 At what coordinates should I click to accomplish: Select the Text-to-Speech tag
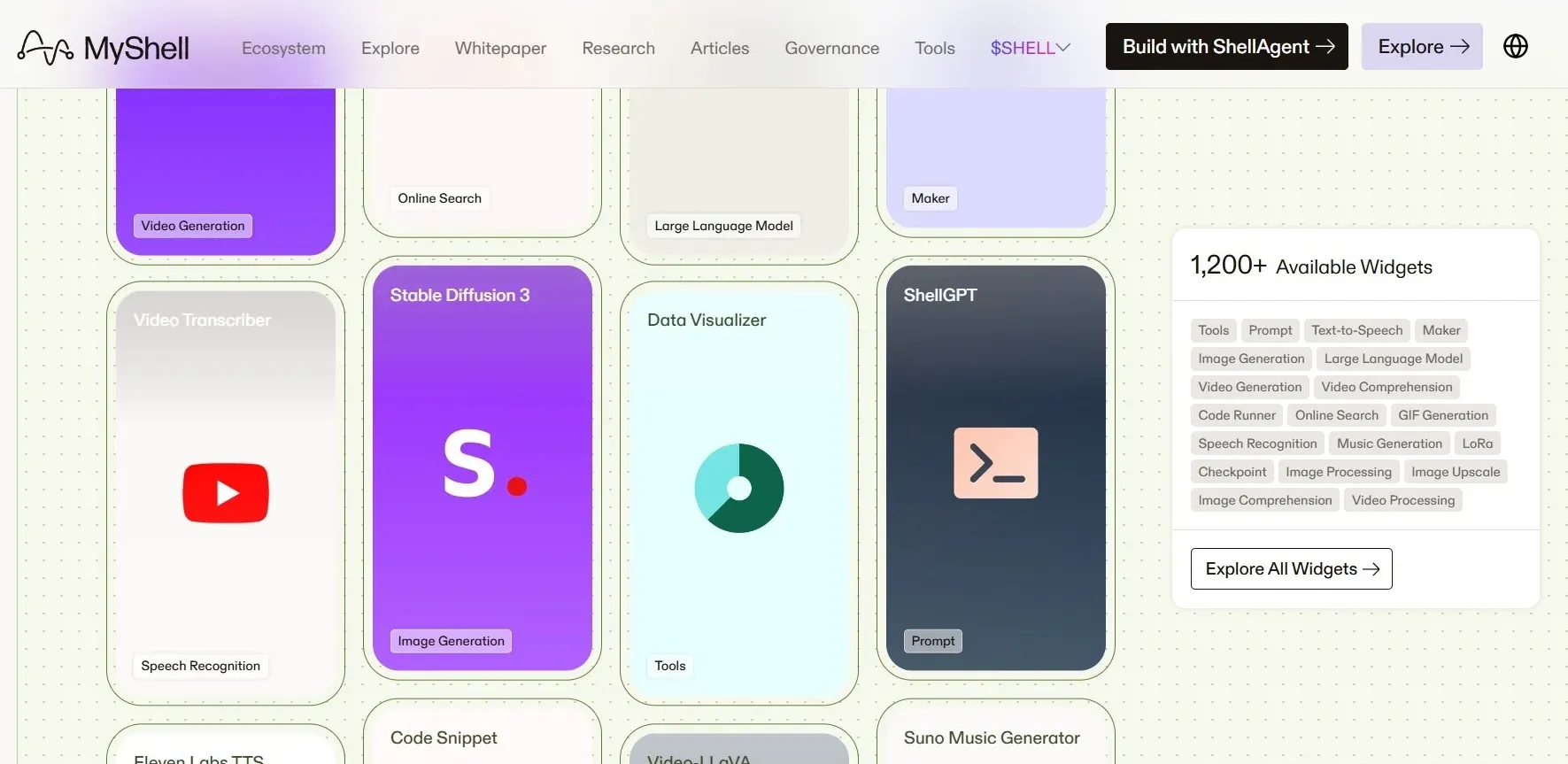point(1357,330)
